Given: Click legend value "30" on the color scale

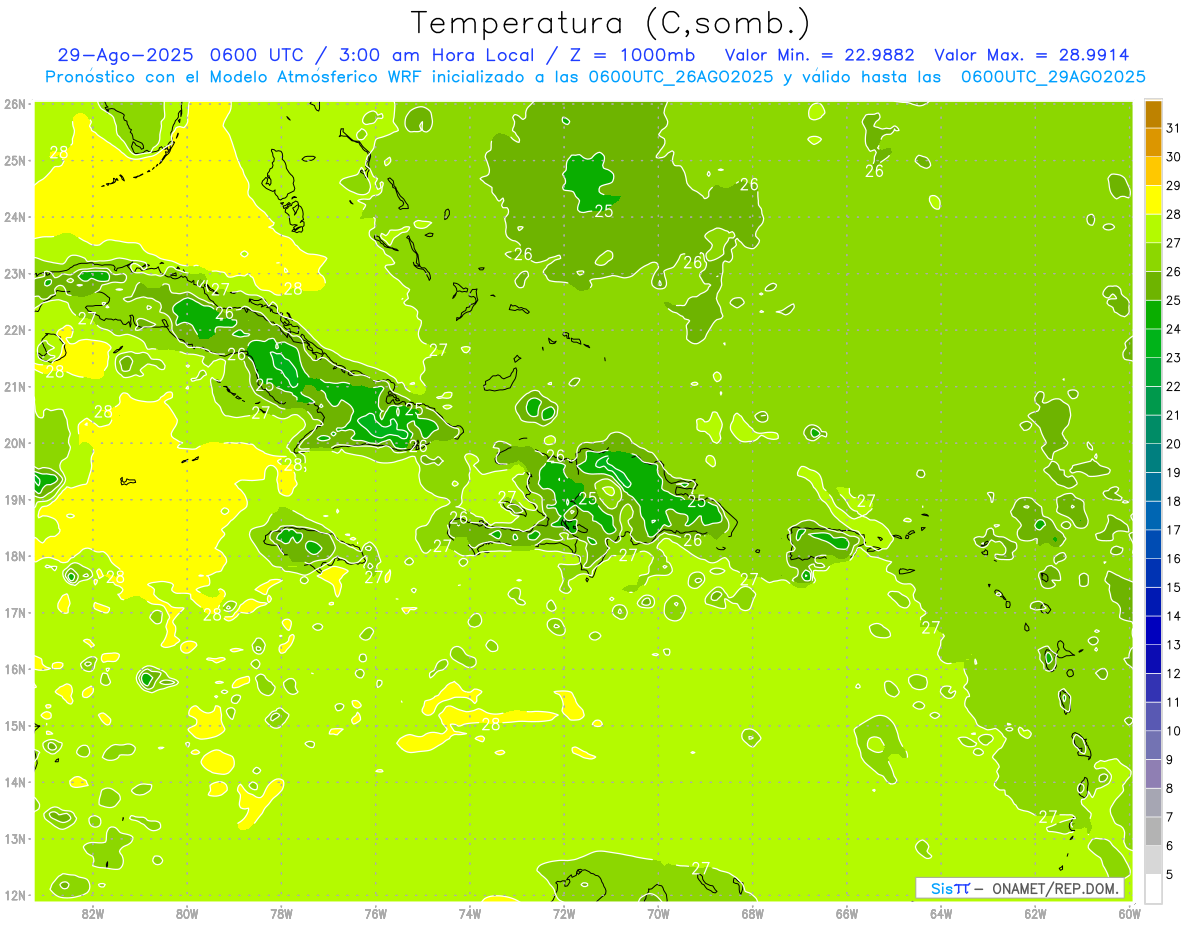Looking at the screenshot, I should (1173, 158).
